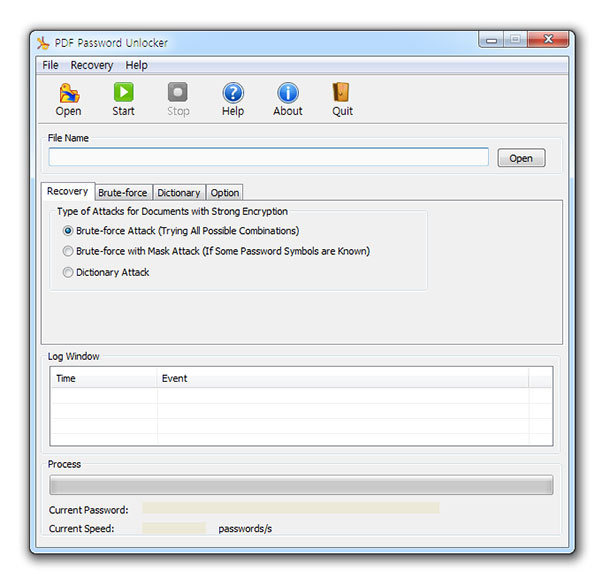This screenshot has width=610, height=586.
Task: Click the Open button beside File Name
Action: coord(521,158)
